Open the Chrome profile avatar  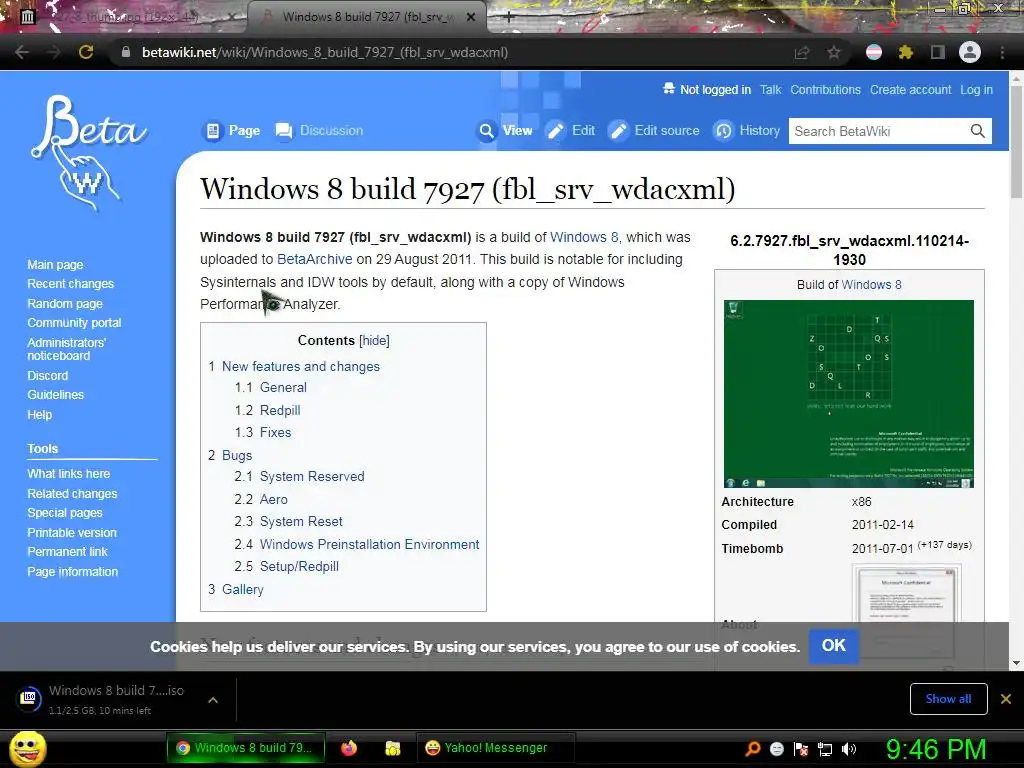click(x=970, y=52)
